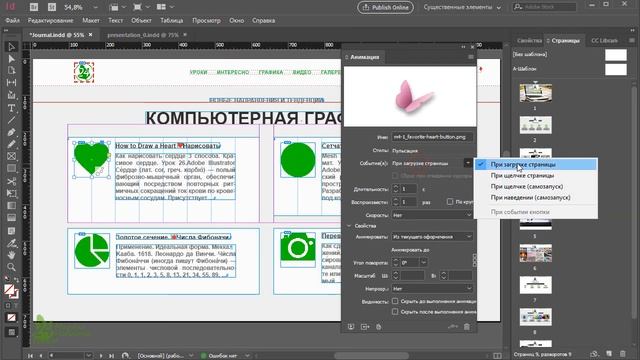The width and height of the screenshot is (640, 360).
Task: Switch to presentation document tab
Action: click(x=142, y=35)
